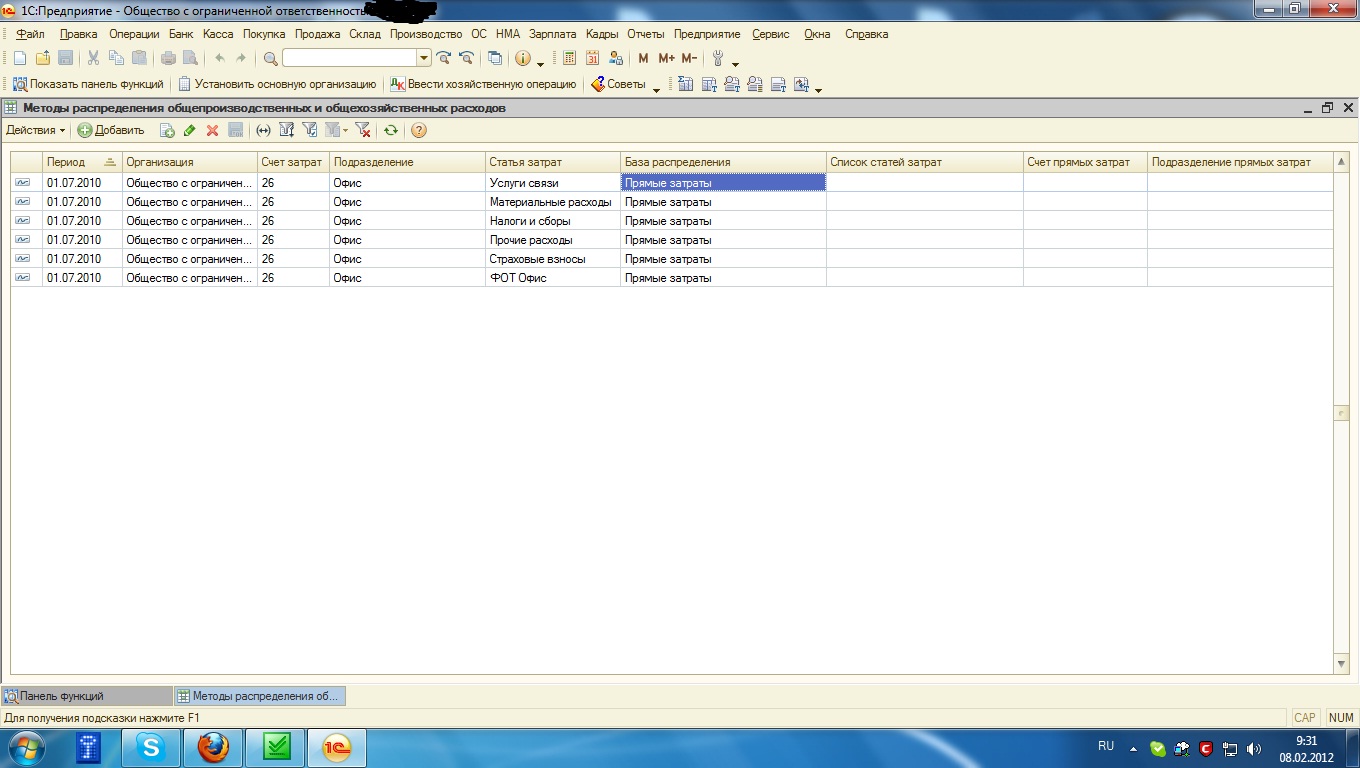
Task: Open Firefox from the Windows taskbar
Action: click(213, 747)
